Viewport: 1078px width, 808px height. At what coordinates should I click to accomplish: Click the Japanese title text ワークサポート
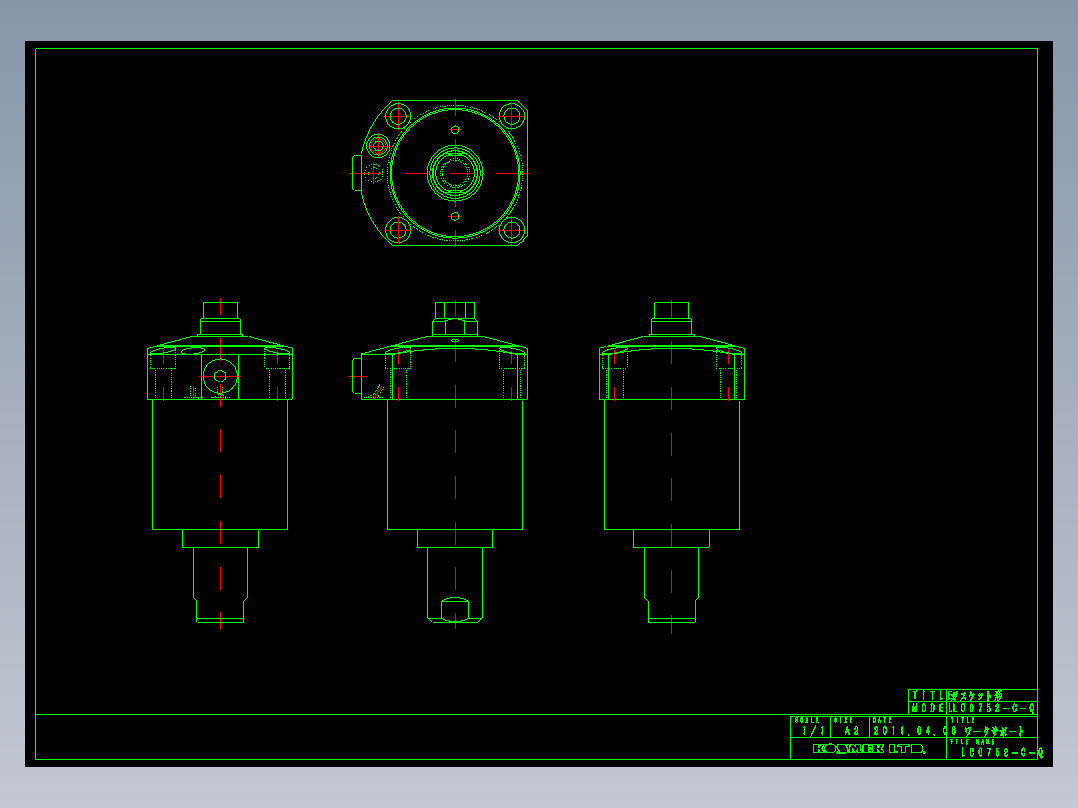(x=994, y=732)
